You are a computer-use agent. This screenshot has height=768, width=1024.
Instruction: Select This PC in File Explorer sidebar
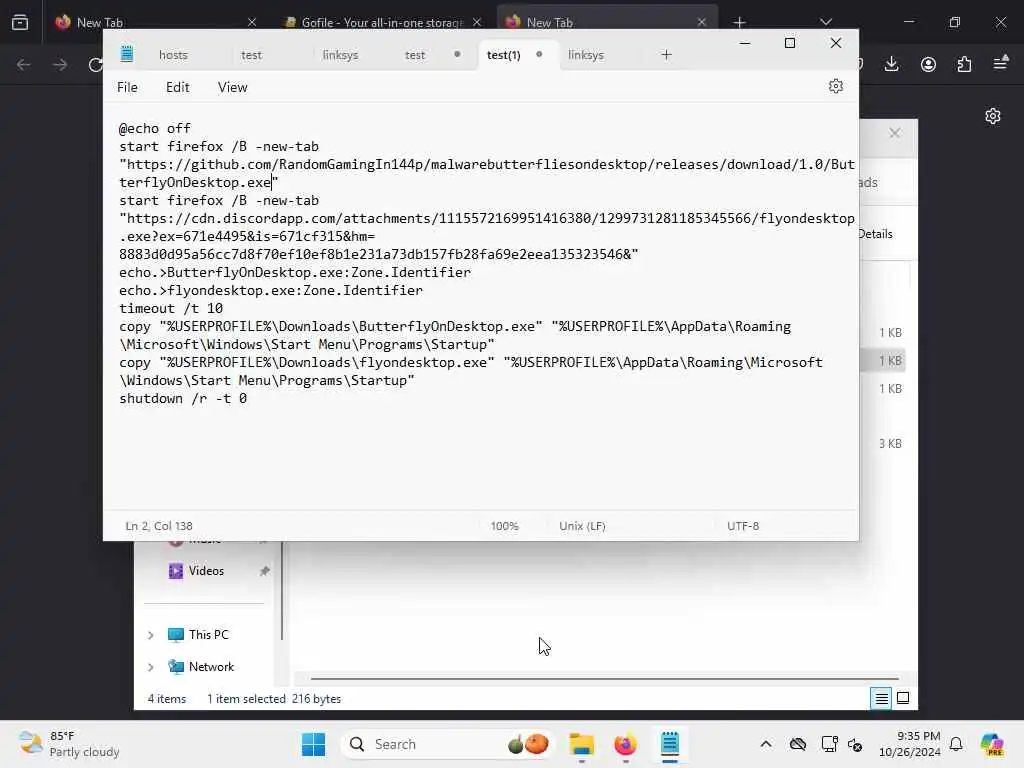tap(208, 635)
